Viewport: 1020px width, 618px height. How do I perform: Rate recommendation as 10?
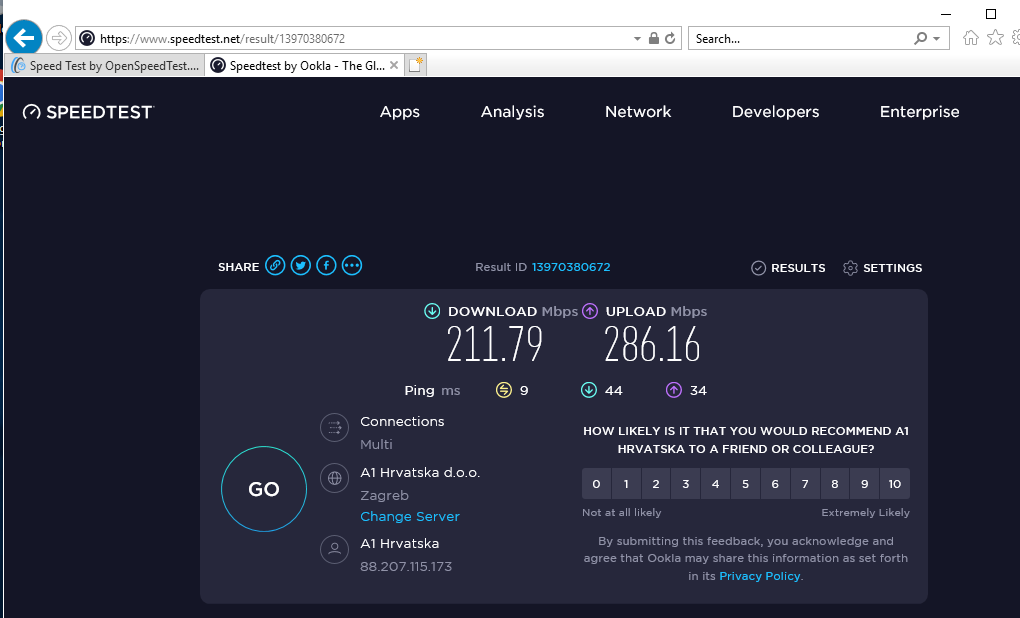coord(895,483)
